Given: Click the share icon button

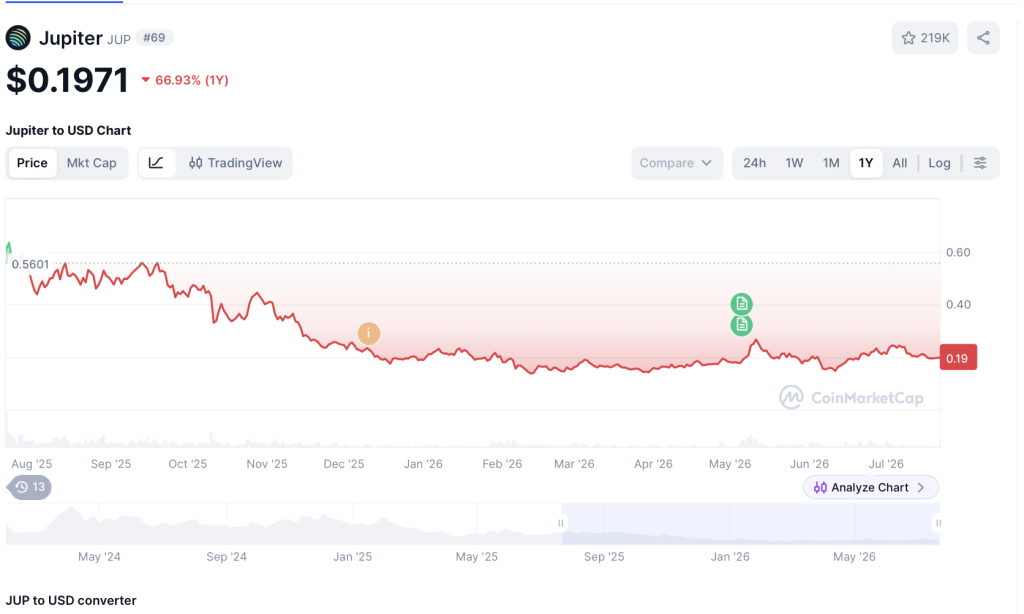Looking at the screenshot, I should 983,38.
